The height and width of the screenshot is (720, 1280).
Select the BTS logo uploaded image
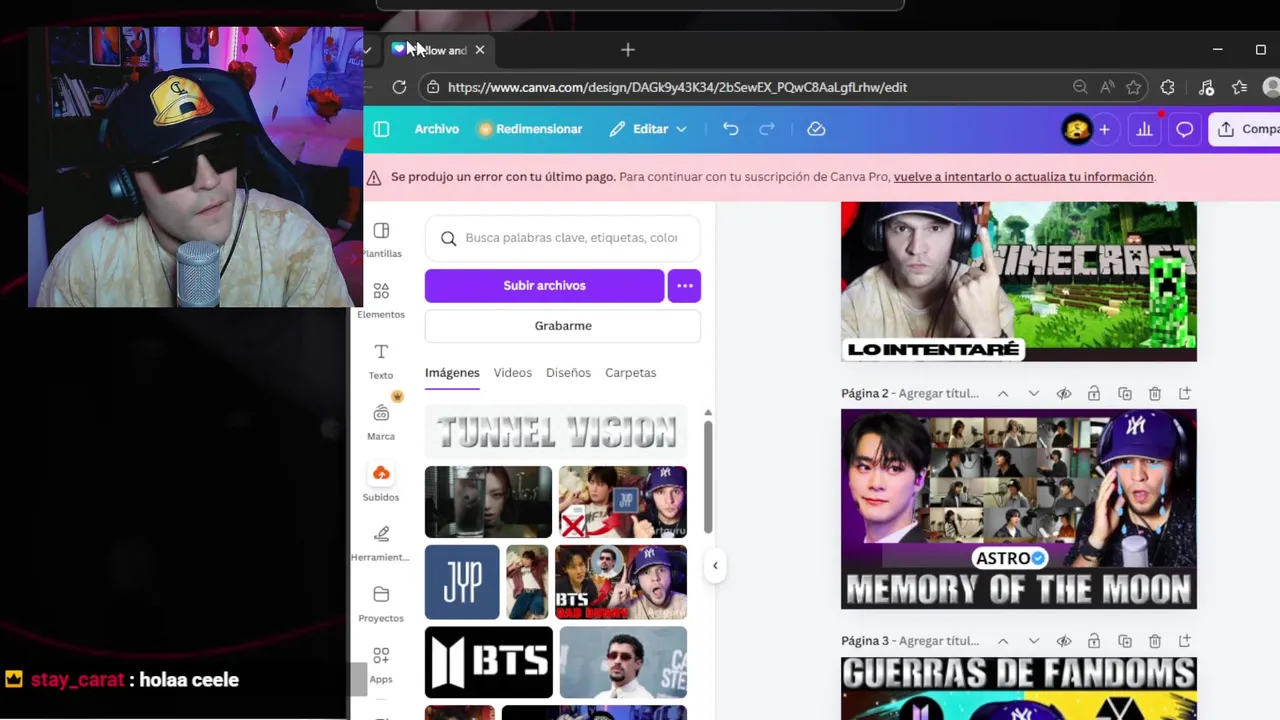pos(488,662)
